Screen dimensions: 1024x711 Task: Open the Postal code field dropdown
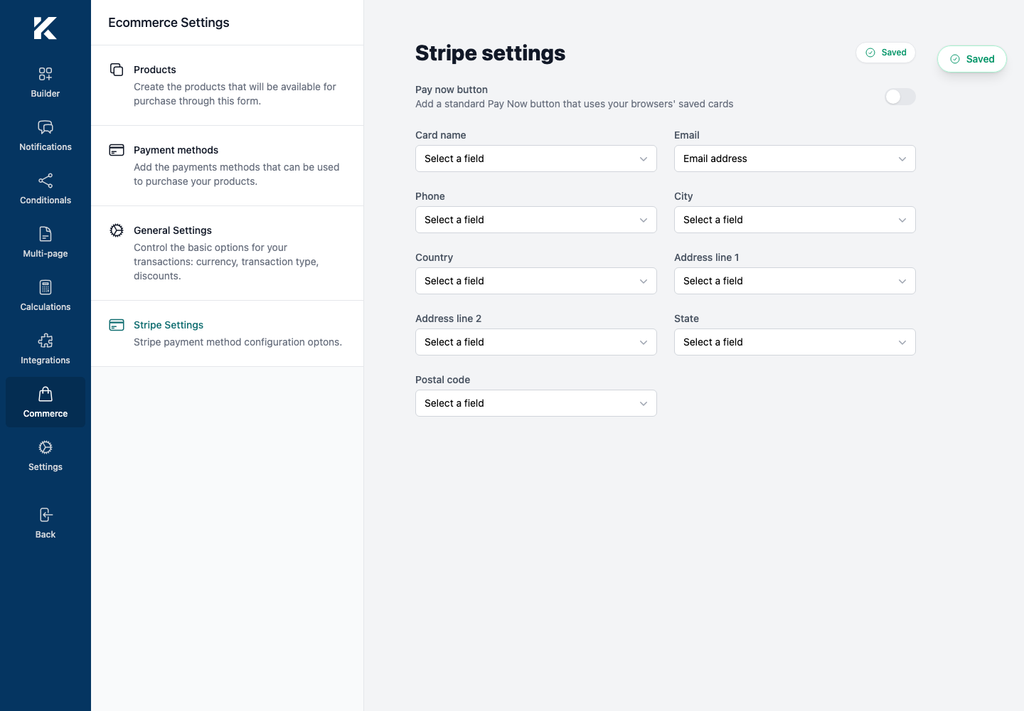[x=536, y=403]
